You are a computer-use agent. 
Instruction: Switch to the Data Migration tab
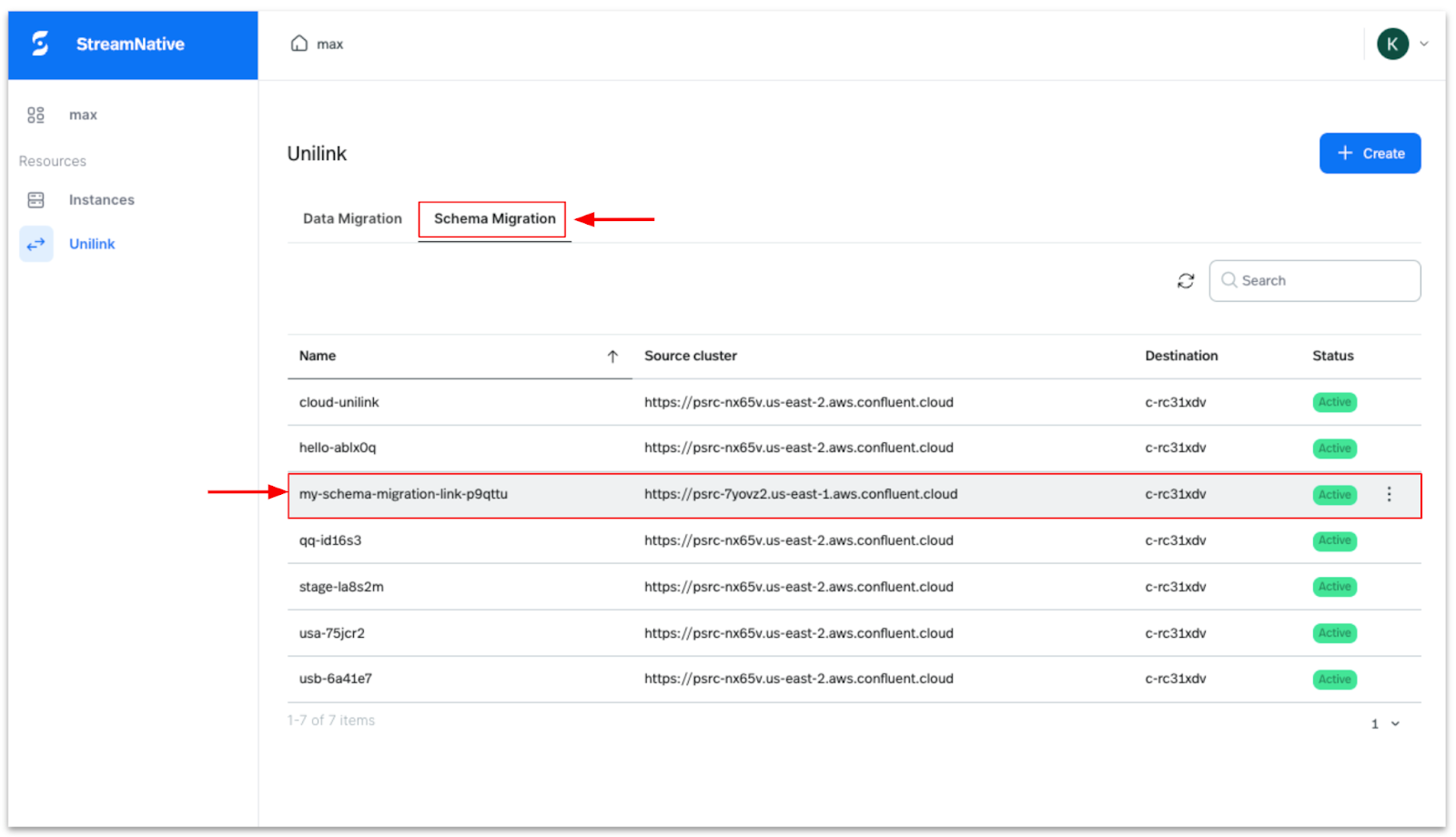pyautogui.click(x=352, y=219)
